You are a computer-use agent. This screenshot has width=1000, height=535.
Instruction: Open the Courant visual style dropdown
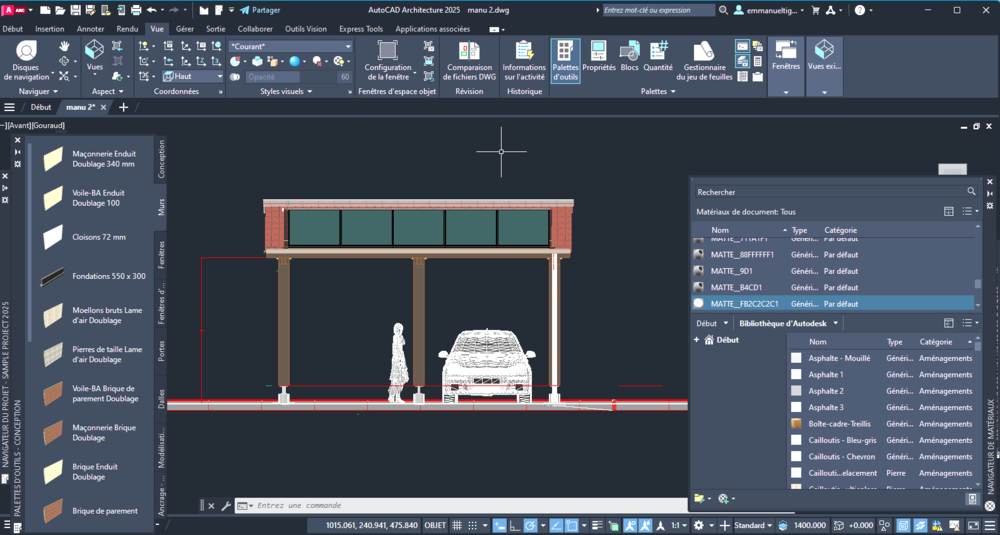pos(291,46)
